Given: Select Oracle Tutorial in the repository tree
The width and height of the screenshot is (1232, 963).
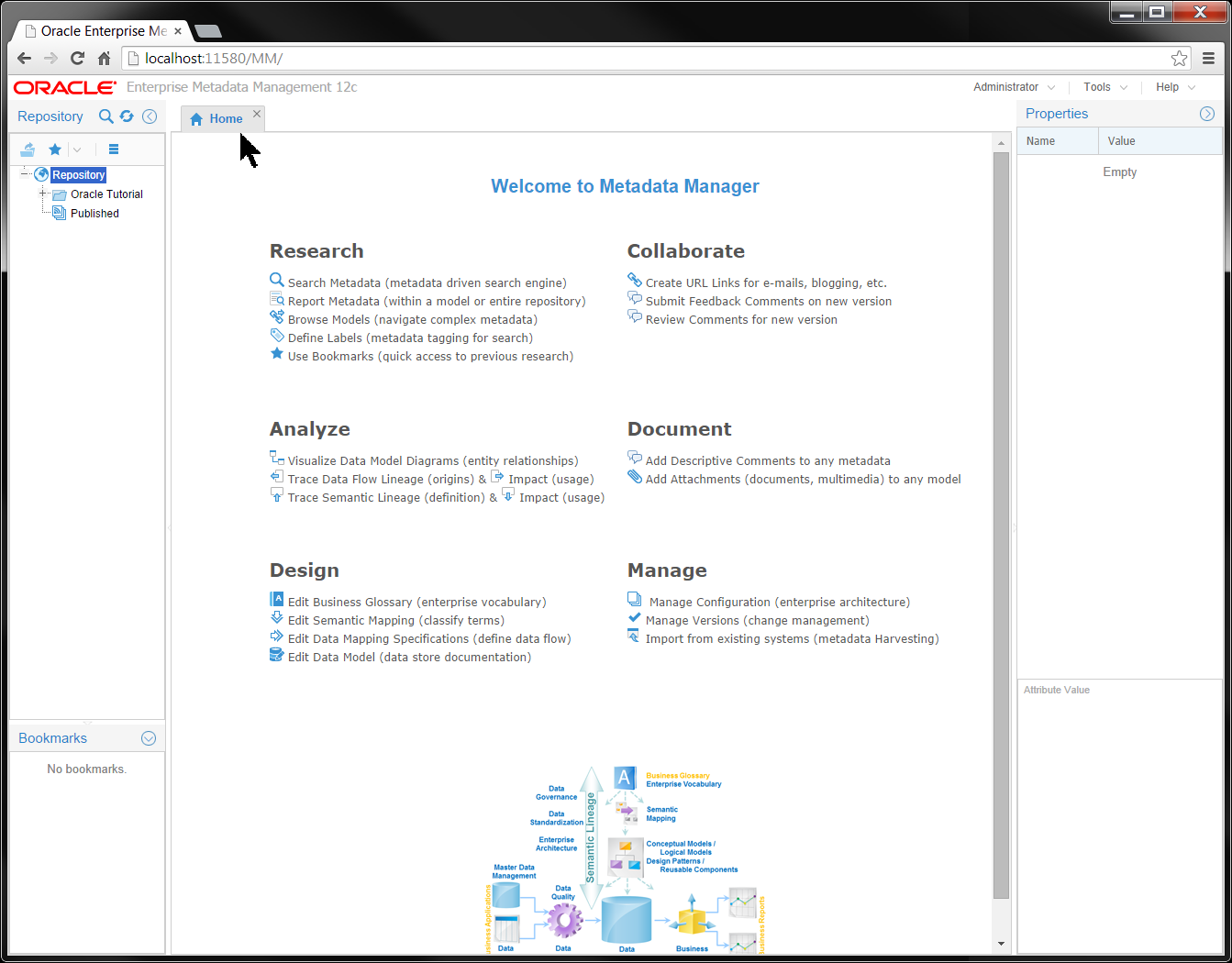Looking at the screenshot, I should coord(106,194).
